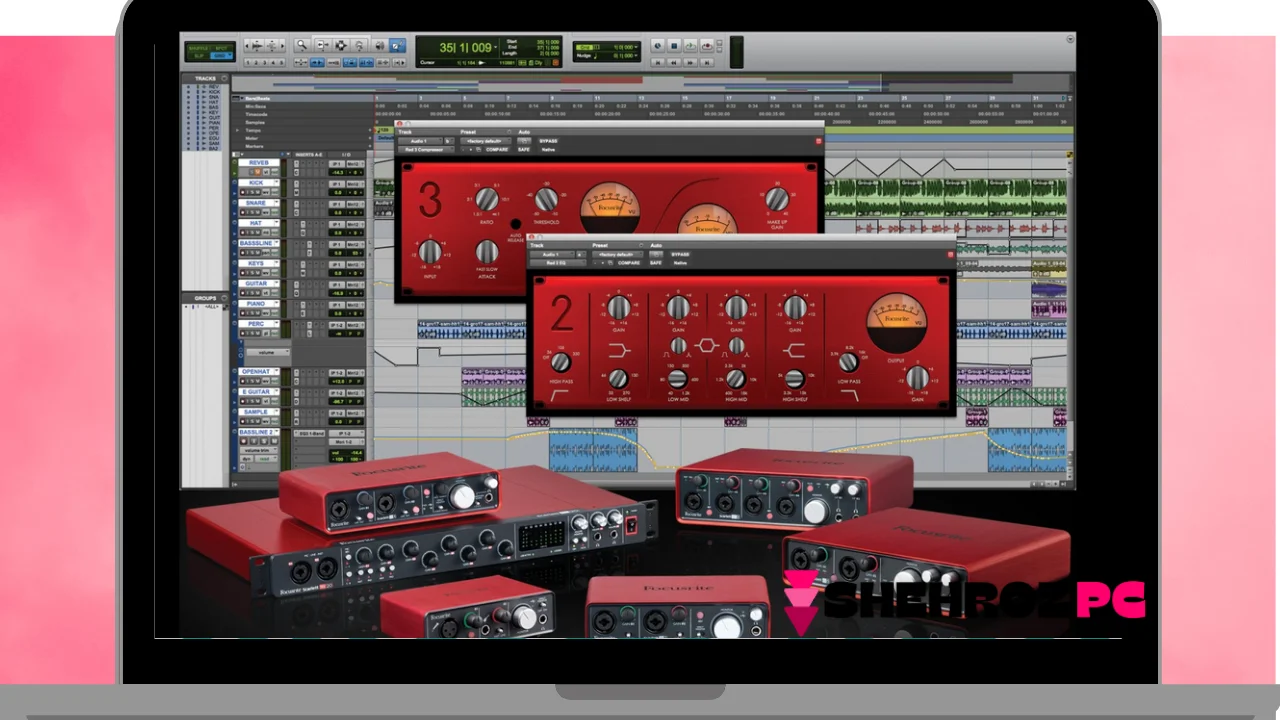This screenshot has height=720, width=1280.
Task: Open the volume view selector under PERC
Action: click(267, 352)
